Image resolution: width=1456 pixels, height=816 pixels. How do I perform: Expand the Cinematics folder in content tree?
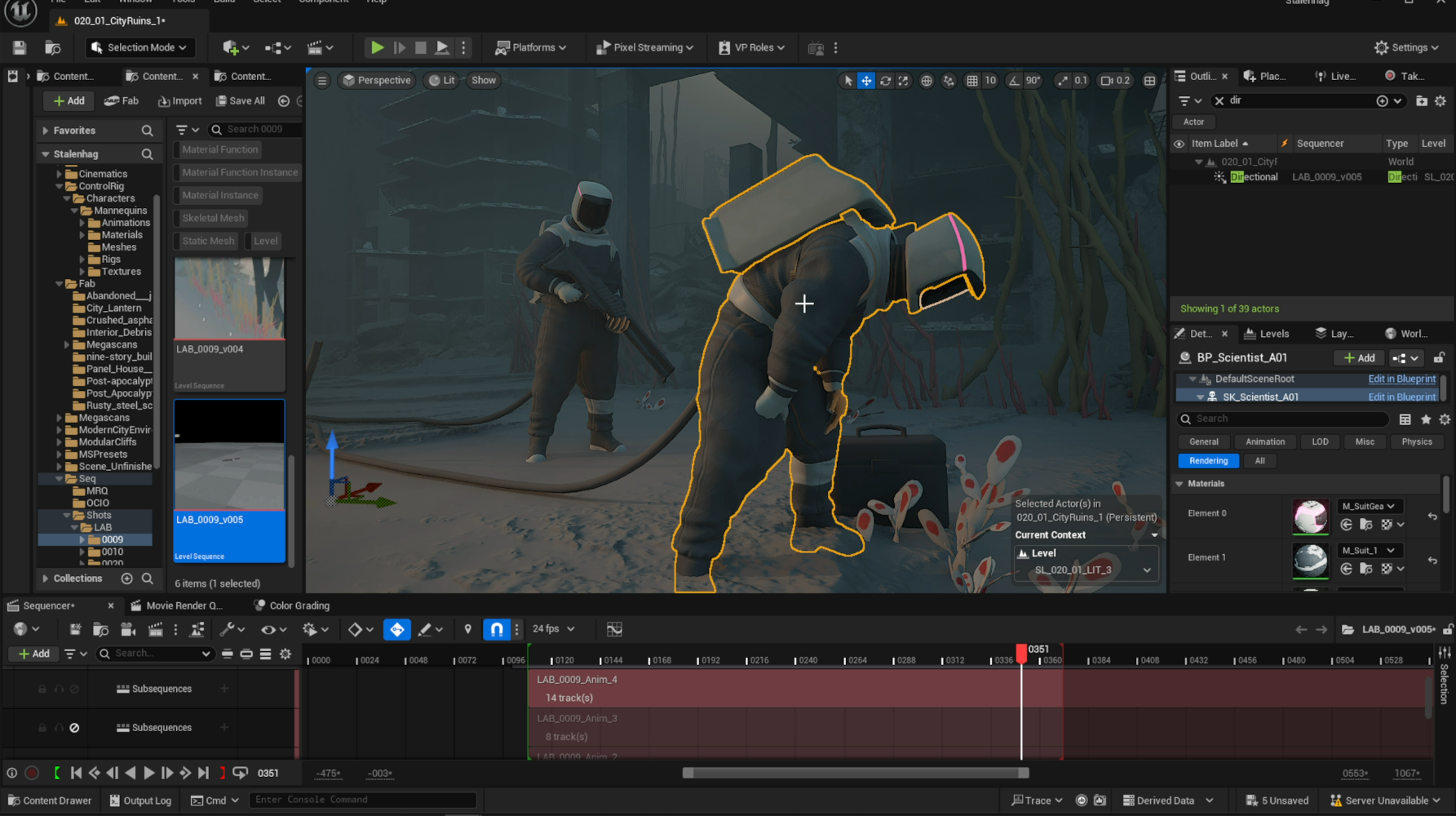tap(59, 174)
